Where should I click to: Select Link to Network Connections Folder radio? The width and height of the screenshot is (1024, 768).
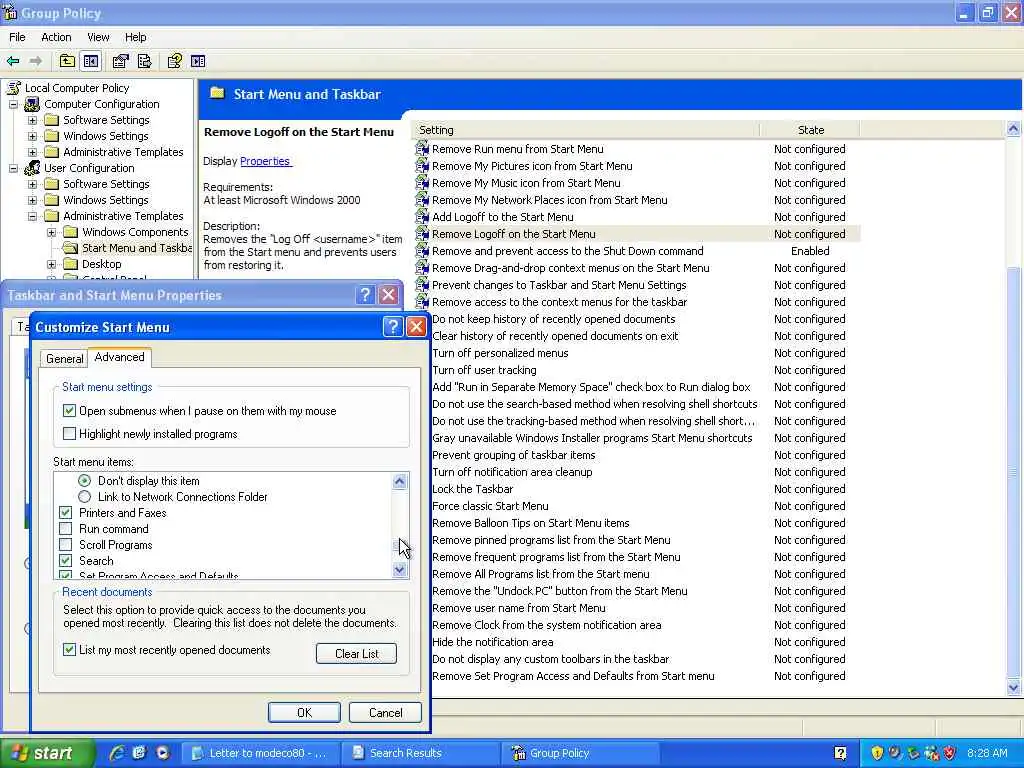[84, 497]
